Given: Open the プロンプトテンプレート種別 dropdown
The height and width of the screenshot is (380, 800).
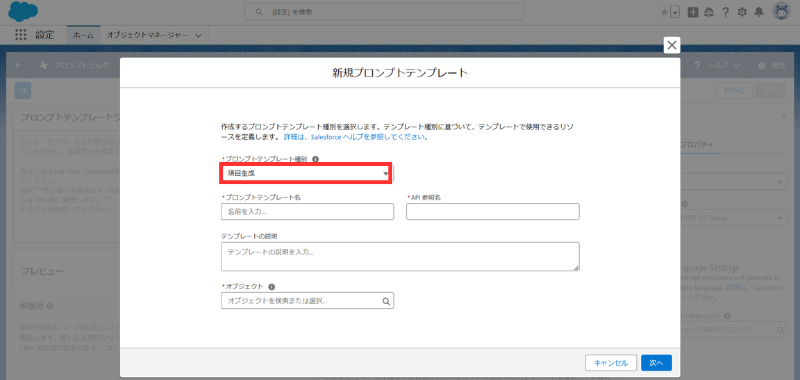Looking at the screenshot, I should click(x=307, y=173).
